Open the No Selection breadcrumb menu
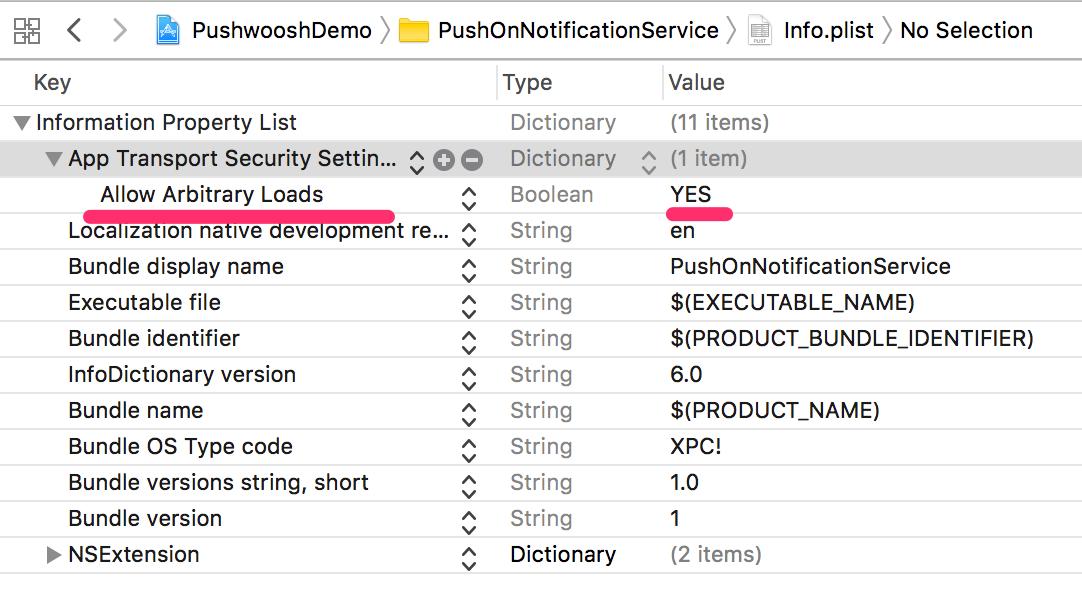Screen dimensions: 1082x598 (966, 30)
